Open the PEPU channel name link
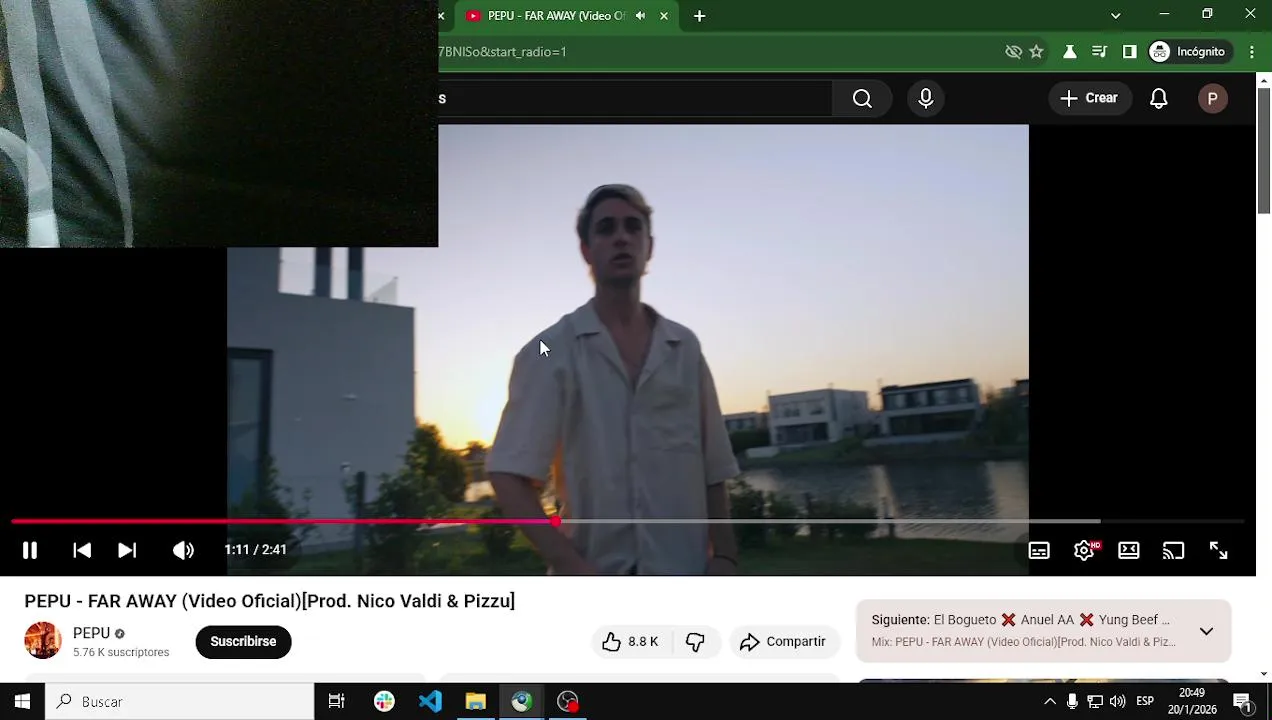This screenshot has height=720, width=1272. (91, 633)
